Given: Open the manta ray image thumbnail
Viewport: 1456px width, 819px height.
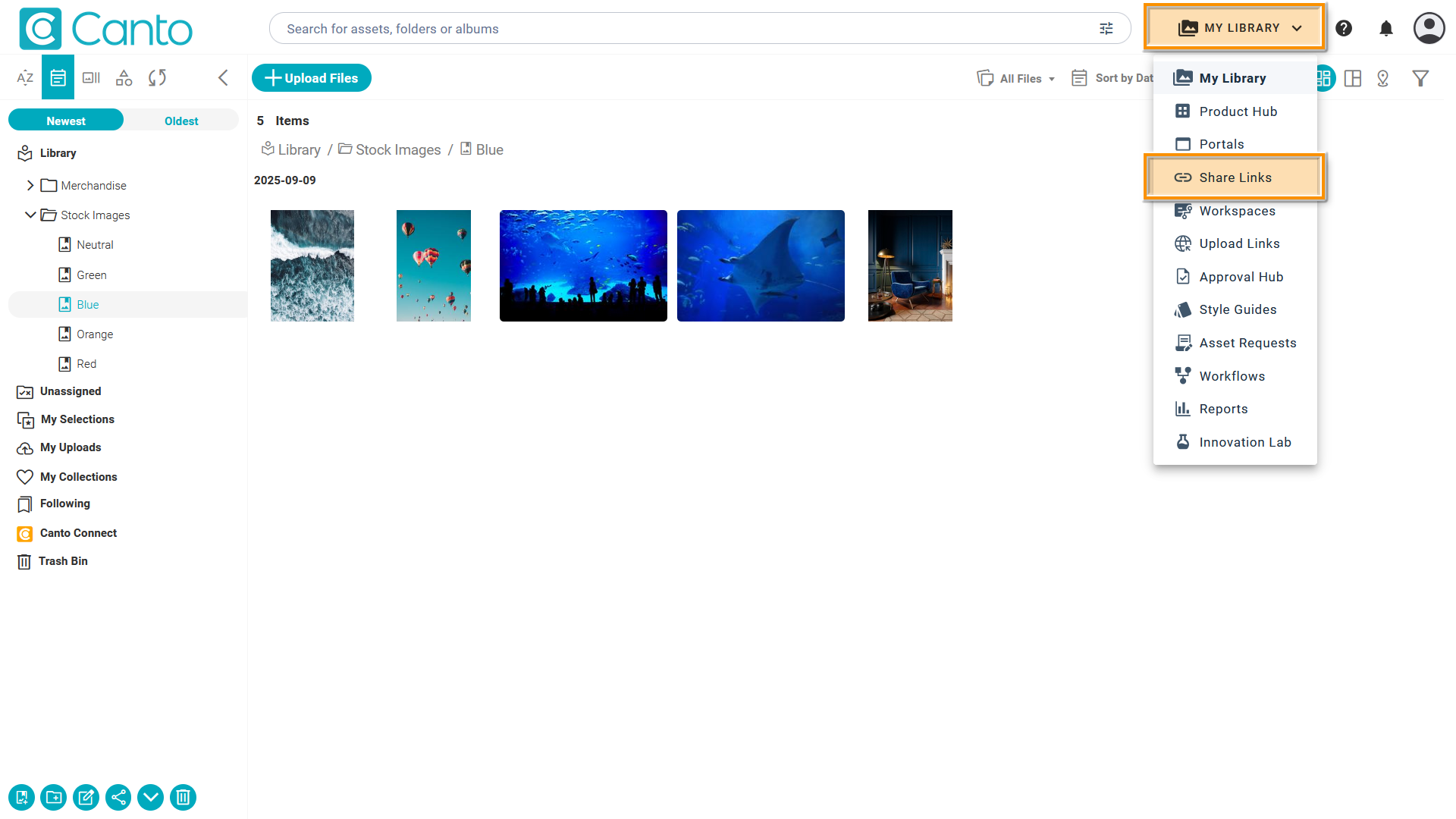Looking at the screenshot, I should tap(761, 265).
